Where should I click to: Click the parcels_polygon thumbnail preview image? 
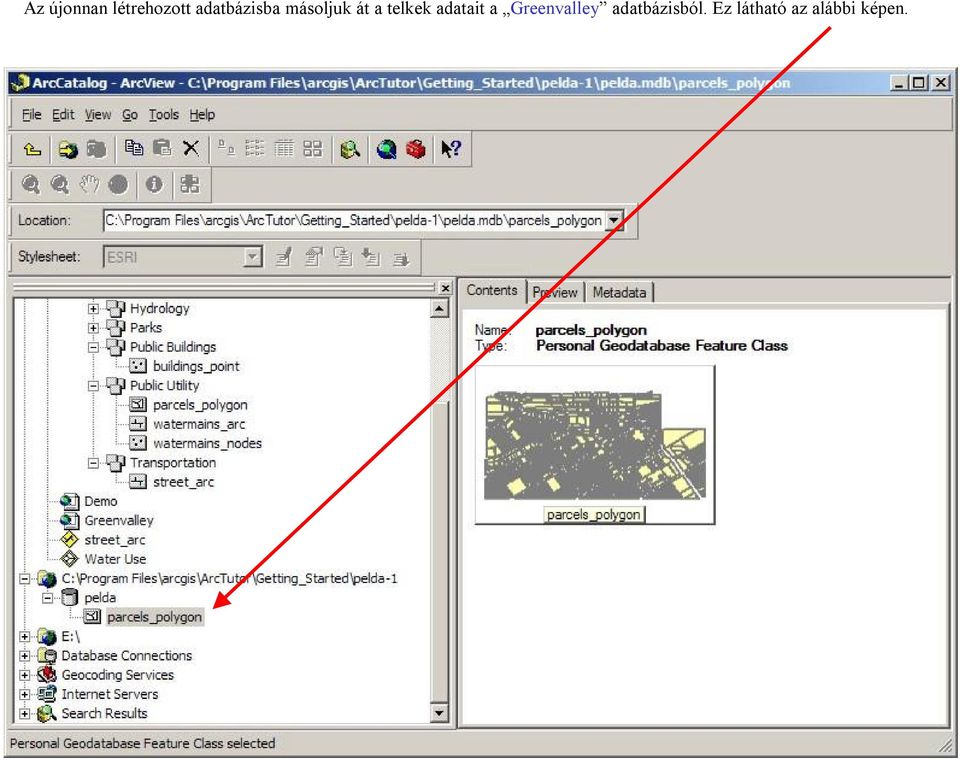[x=594, y=445]
